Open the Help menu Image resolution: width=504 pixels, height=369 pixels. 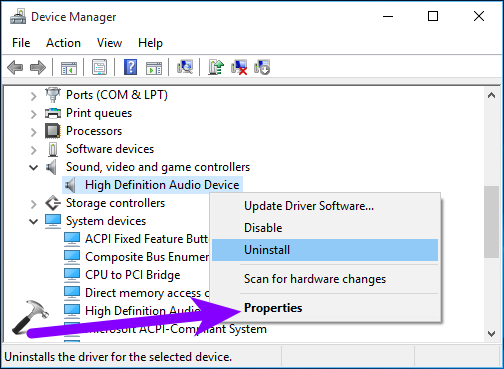(150, 43)
